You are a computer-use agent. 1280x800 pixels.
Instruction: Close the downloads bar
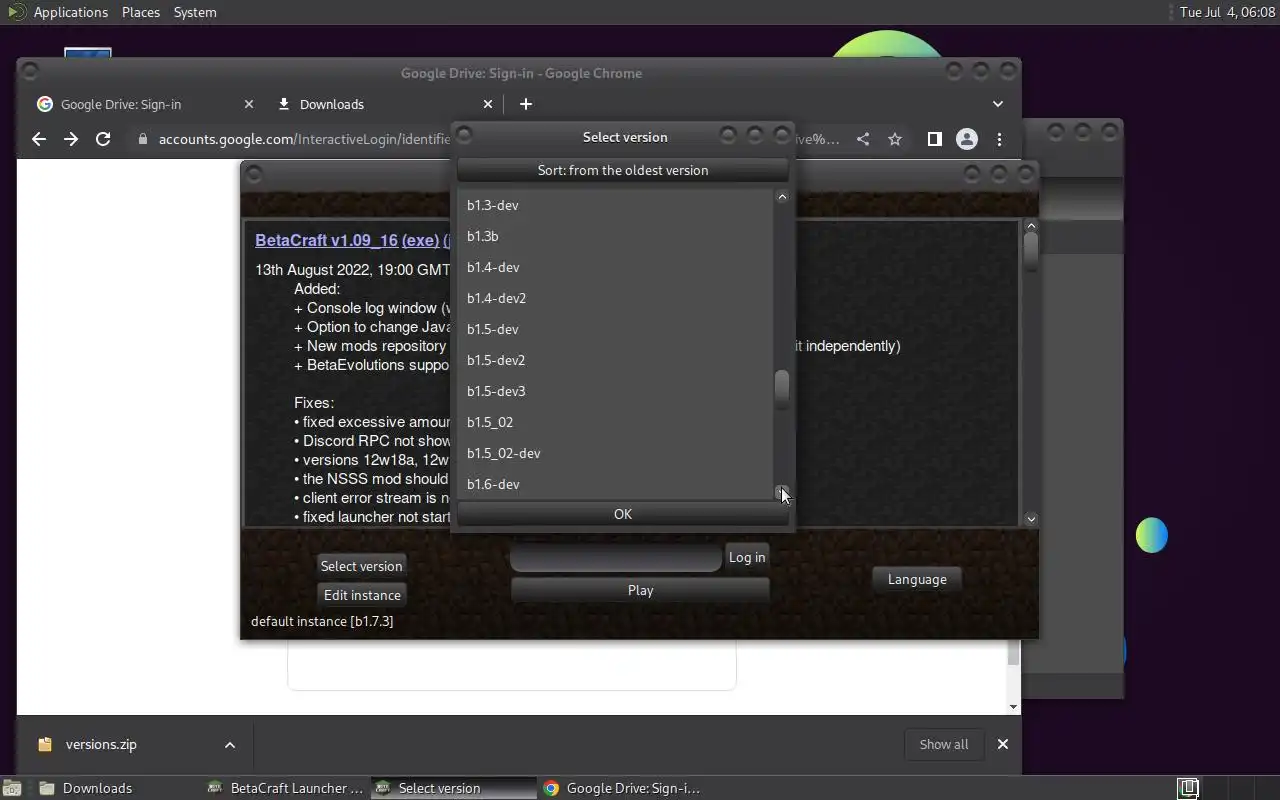1002,744
